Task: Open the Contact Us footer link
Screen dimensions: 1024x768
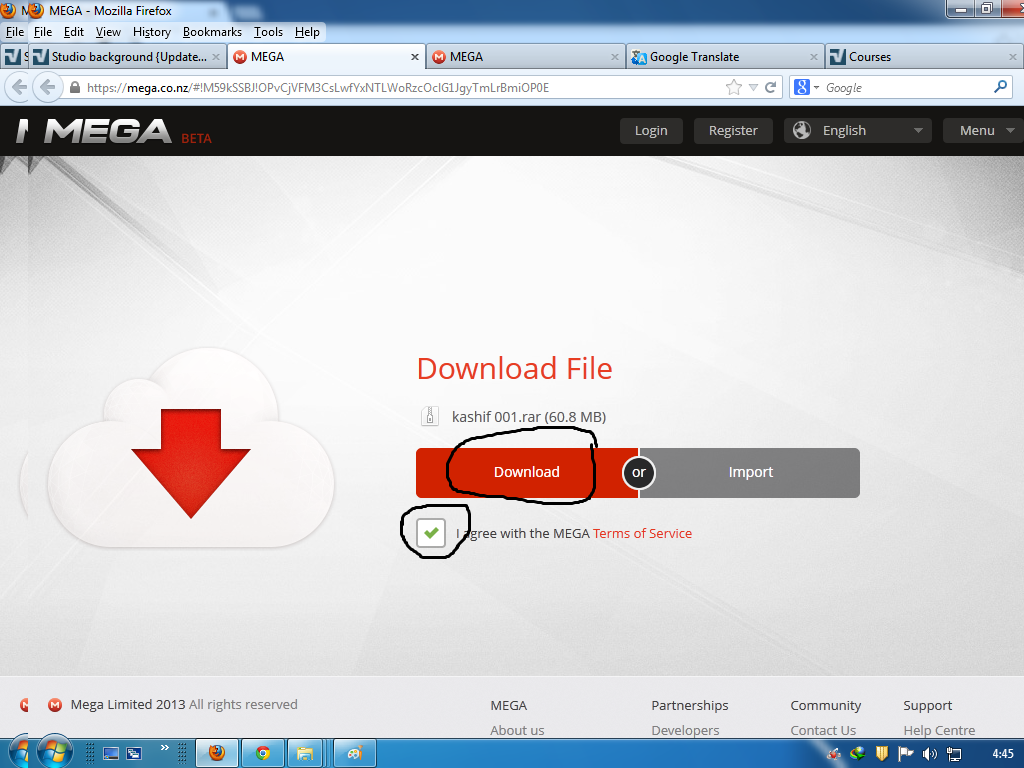Action: [823, 730]
